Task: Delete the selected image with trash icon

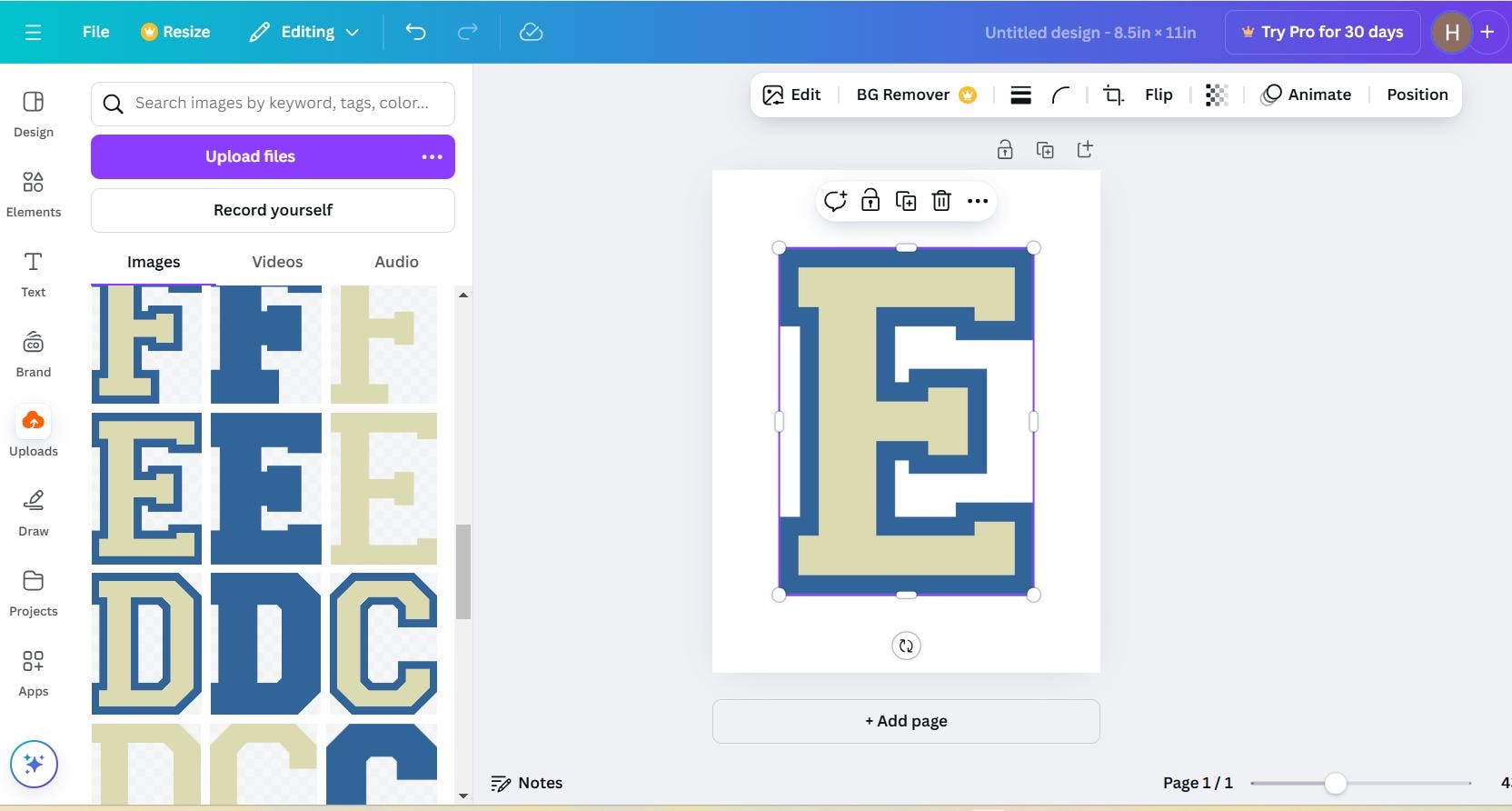Action: (x=941, y=201)
